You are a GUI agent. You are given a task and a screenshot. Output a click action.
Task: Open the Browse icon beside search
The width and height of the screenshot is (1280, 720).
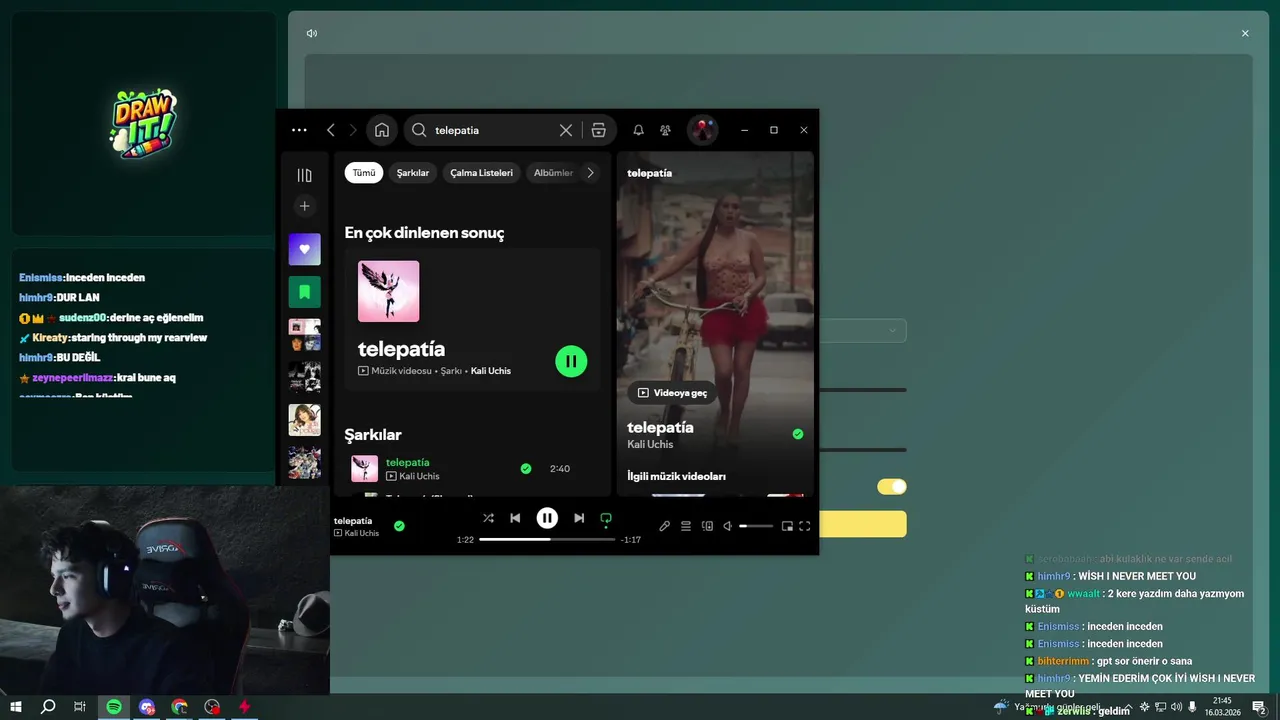pos(598,130)
